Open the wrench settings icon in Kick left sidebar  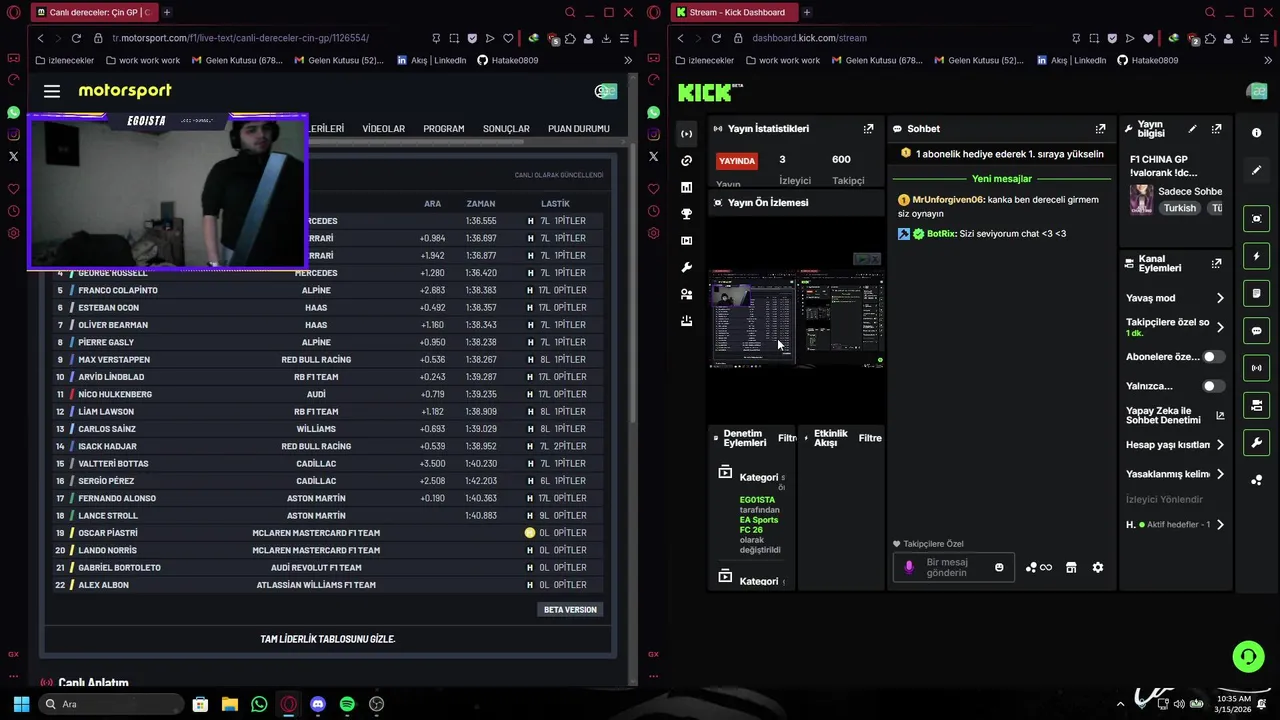[686, 268]
